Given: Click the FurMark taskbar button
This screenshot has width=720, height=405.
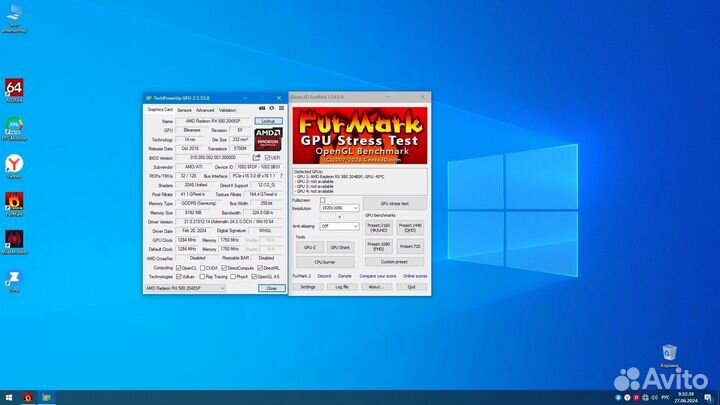Looking at the screenshot, I should tap(28, 398).
